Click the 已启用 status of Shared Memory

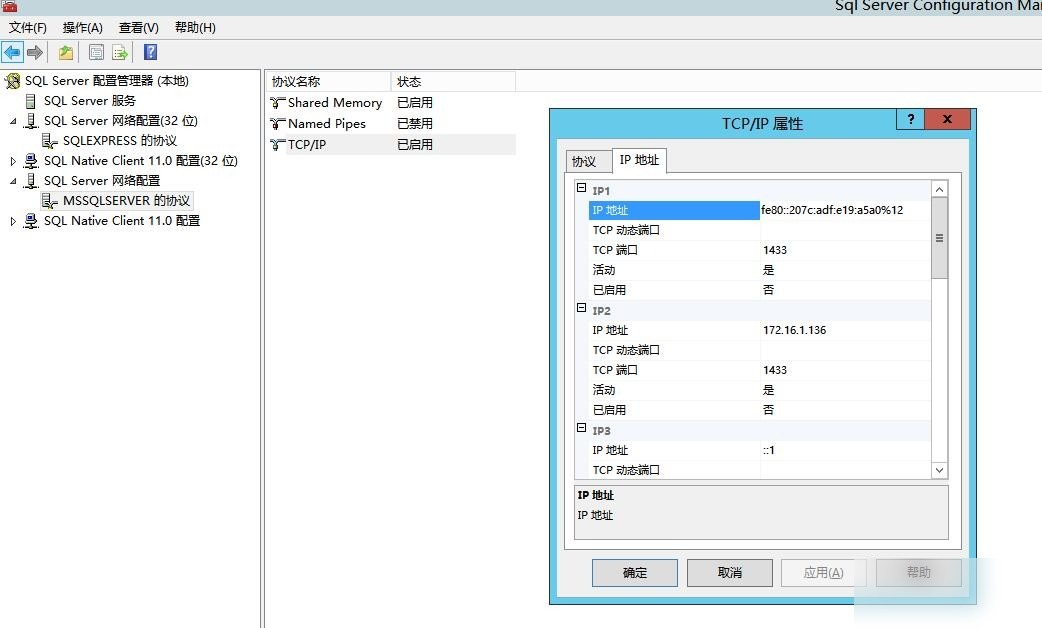click(x=415, y=103)
